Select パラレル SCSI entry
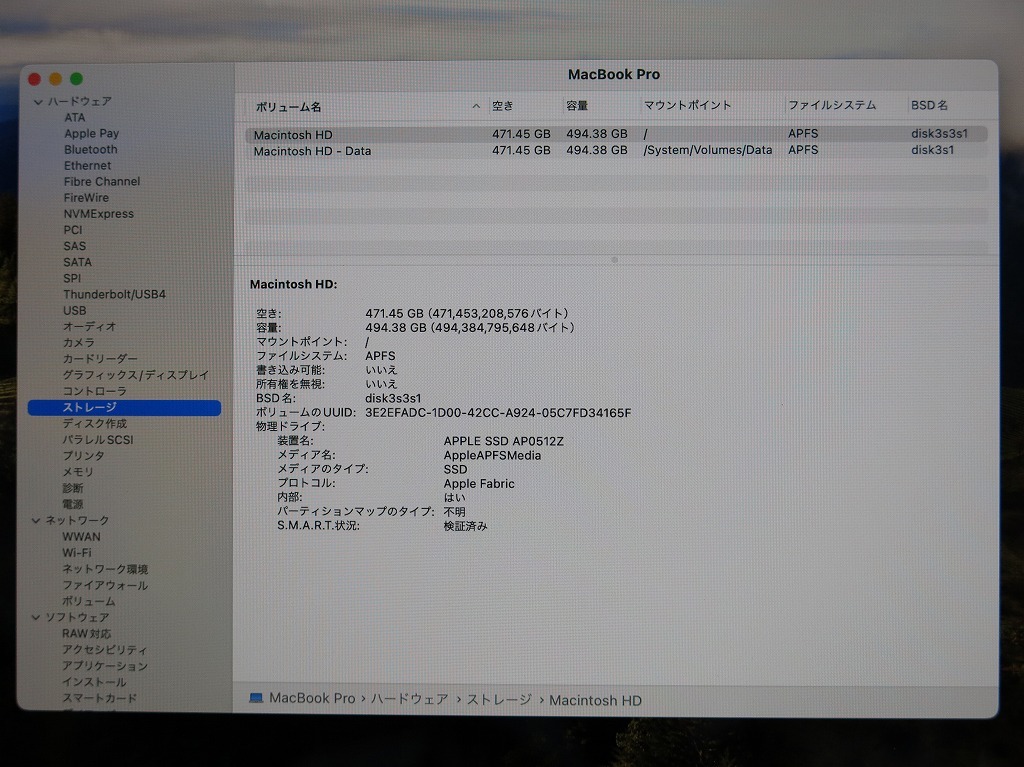Screen dimensions: 1024x767 (98, 440)
